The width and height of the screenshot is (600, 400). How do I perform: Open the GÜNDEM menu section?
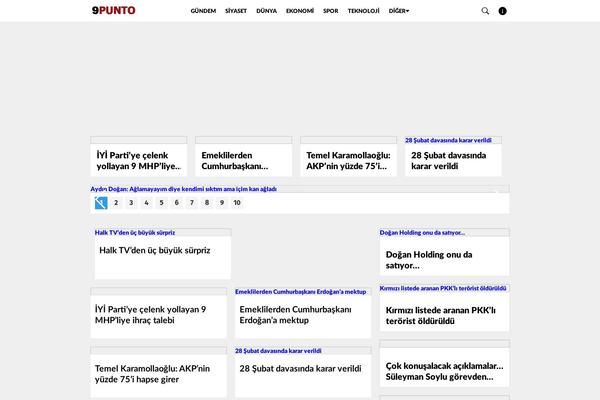pyautogui.click(x=203, y=11)
